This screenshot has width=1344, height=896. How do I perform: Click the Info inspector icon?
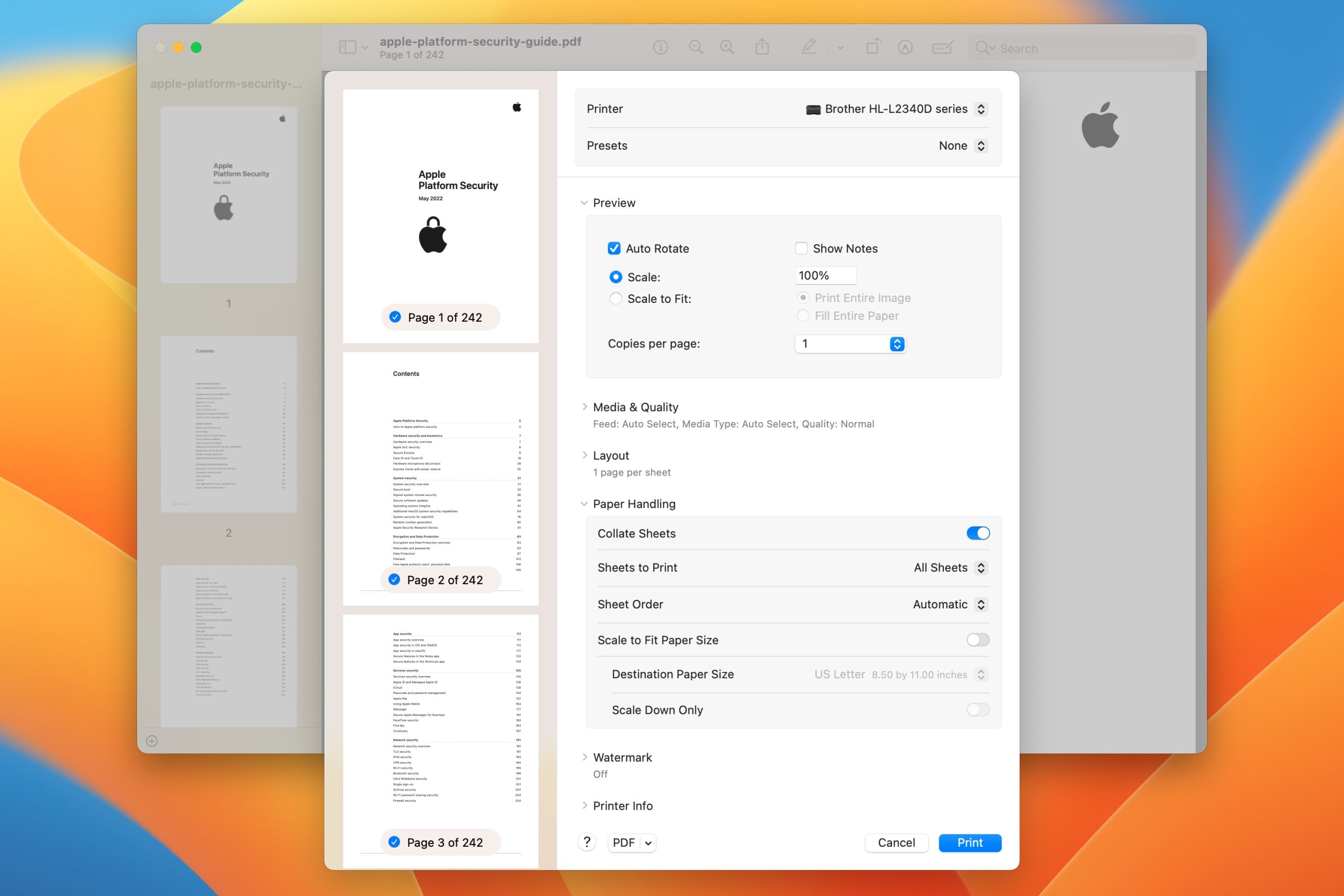[660, 47]
